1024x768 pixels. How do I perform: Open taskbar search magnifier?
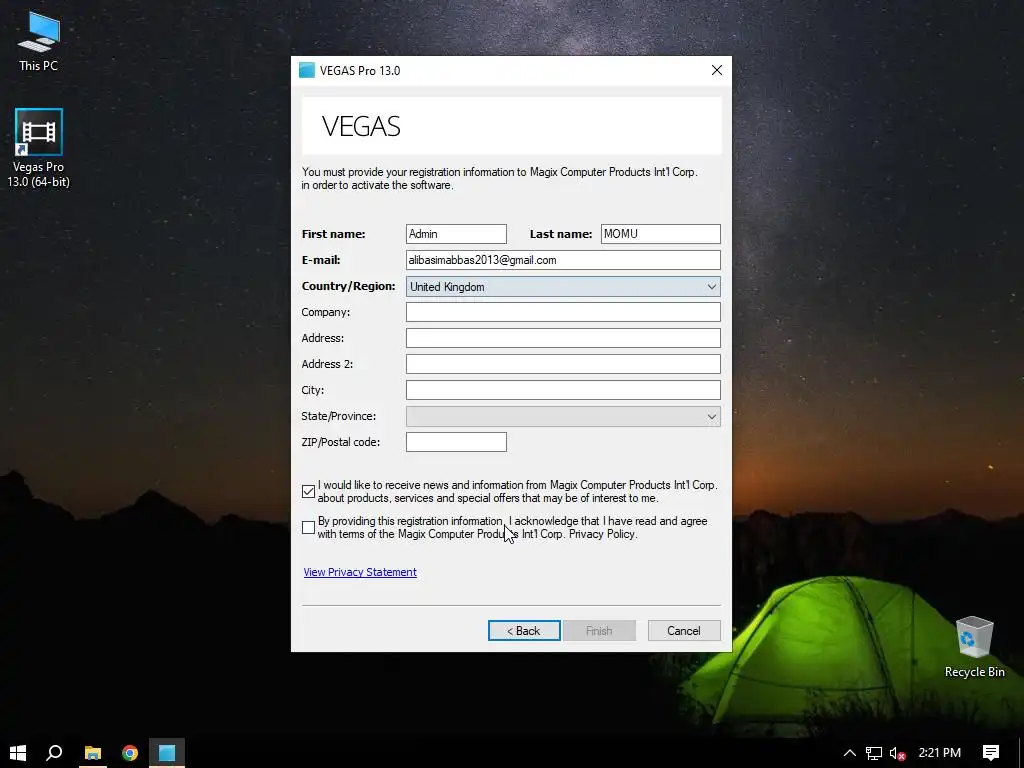[x=54, y=752]
